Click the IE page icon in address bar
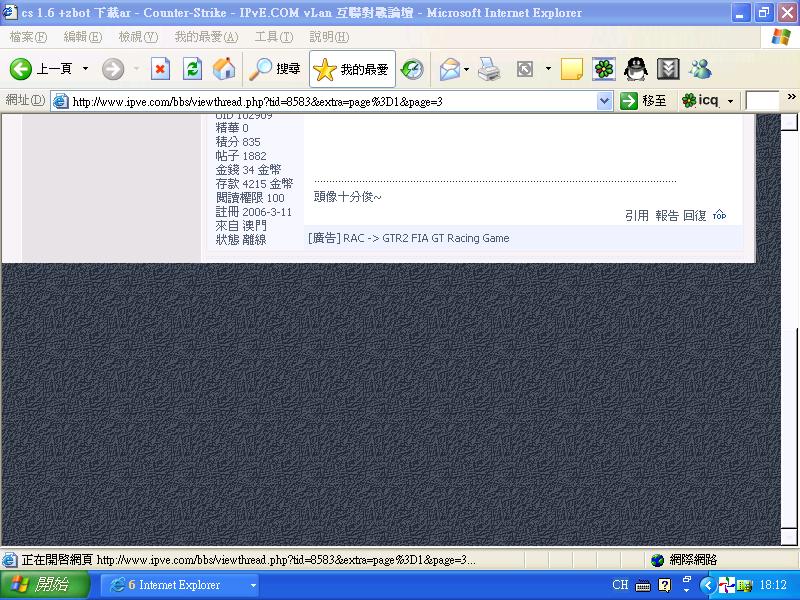The width and height of the screenshot is (800, 600). (x=60, y=101)
